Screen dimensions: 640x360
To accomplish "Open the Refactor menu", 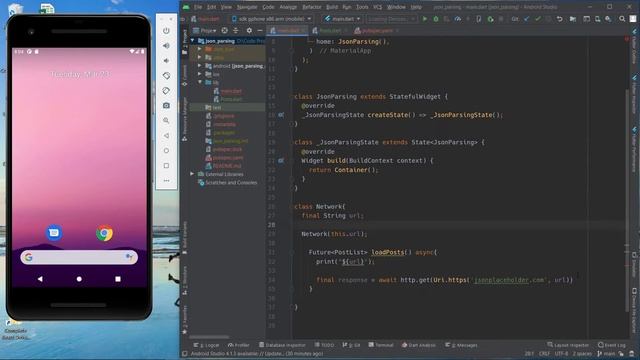I will click(312, 7).
